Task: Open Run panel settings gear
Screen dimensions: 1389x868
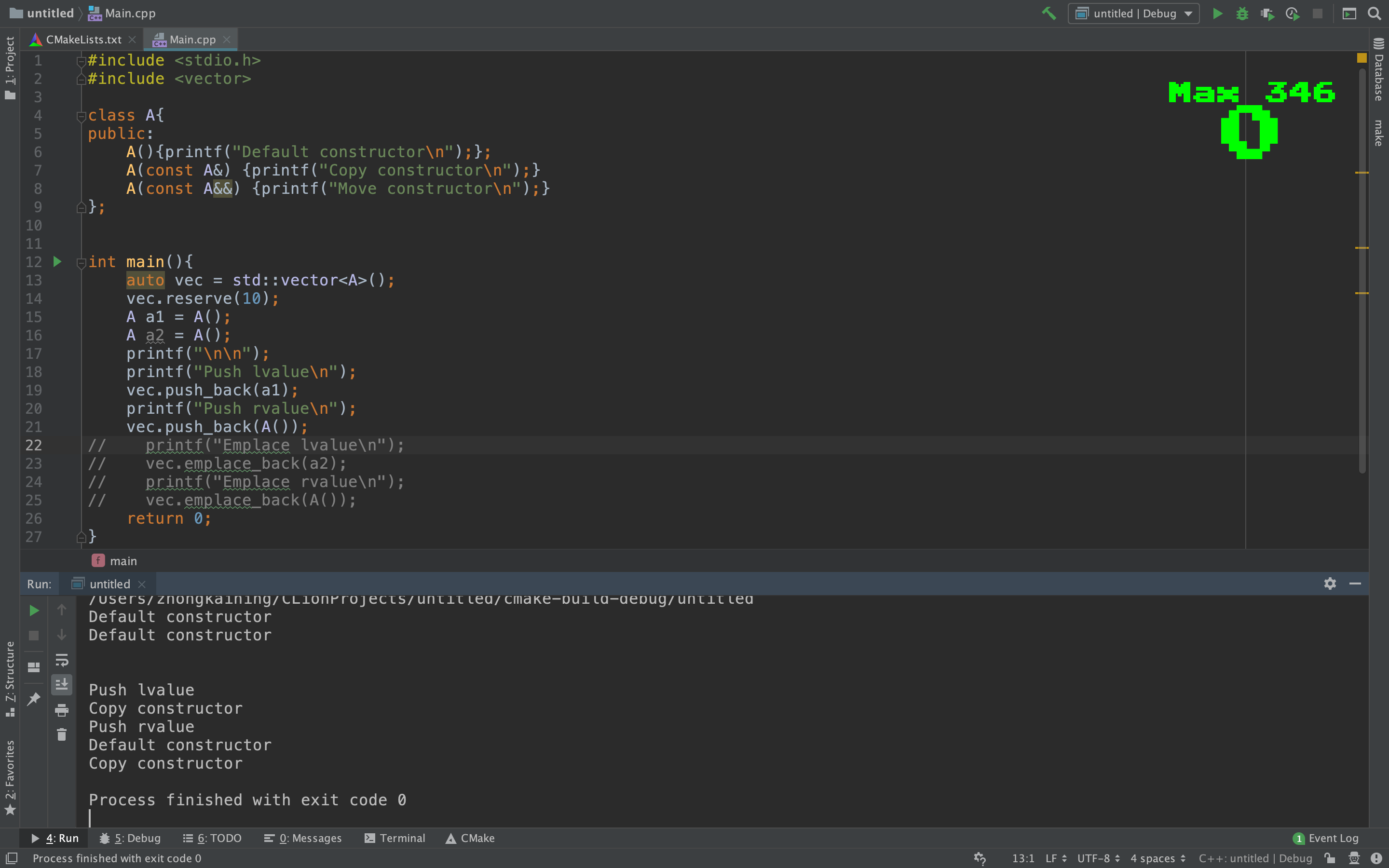Action: click(x=1330, y=583)
